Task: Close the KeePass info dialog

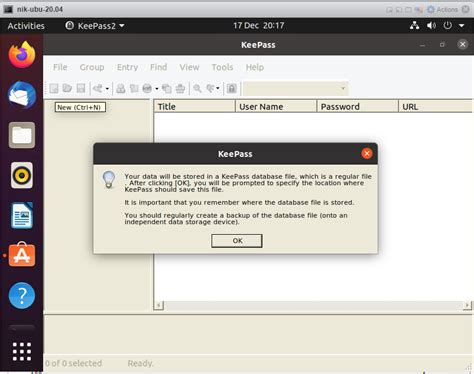Action: 367,153
